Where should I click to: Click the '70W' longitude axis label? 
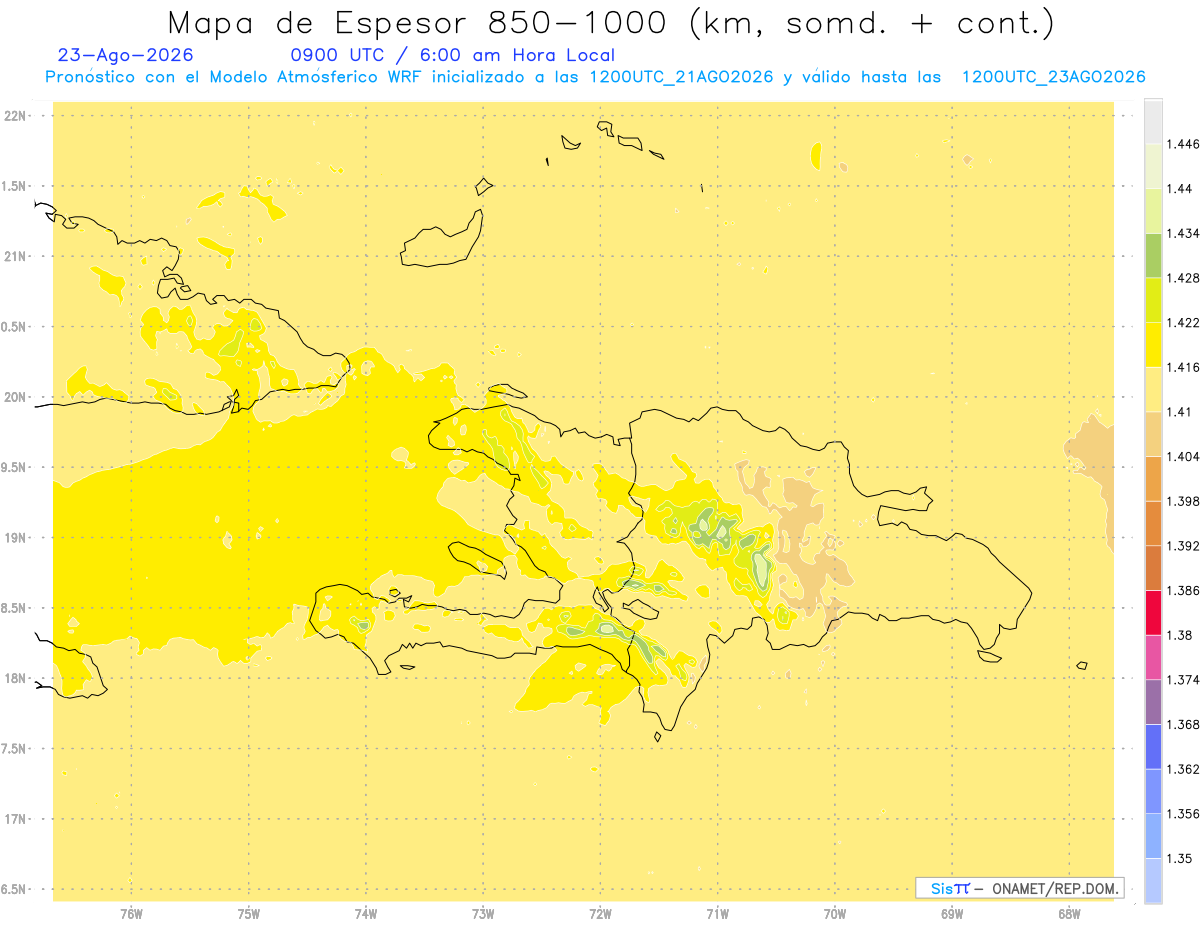tap(835, 914)
